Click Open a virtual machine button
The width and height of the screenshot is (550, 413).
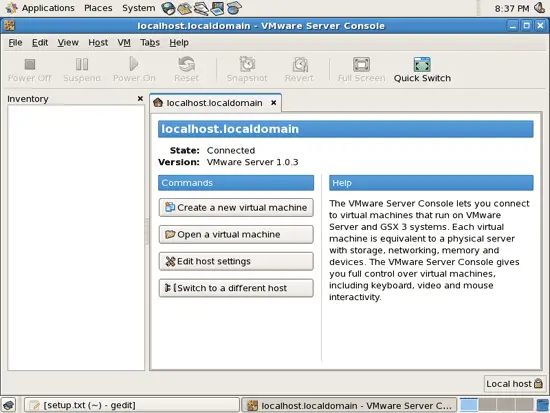click(x=236, y=234)
